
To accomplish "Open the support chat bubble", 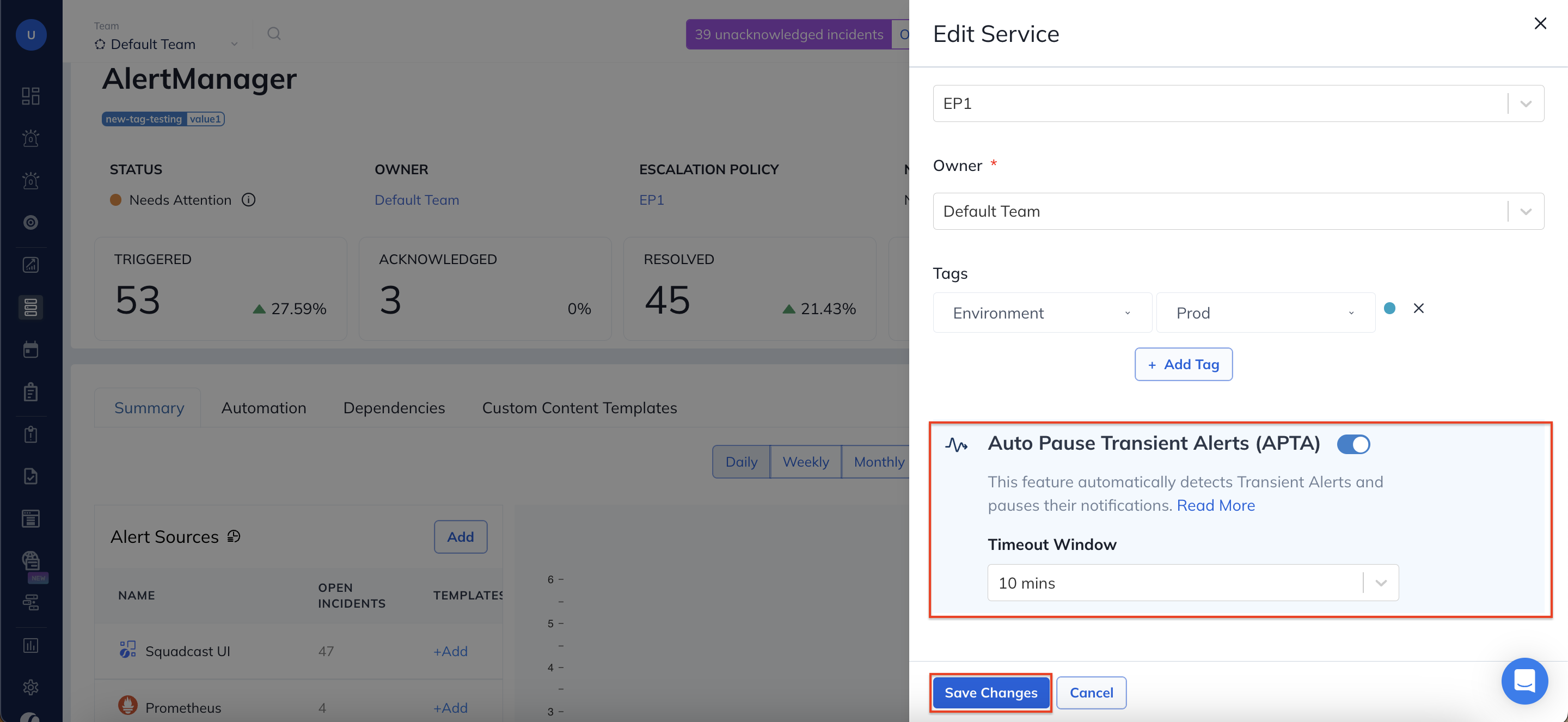I will click(1524, 681).
